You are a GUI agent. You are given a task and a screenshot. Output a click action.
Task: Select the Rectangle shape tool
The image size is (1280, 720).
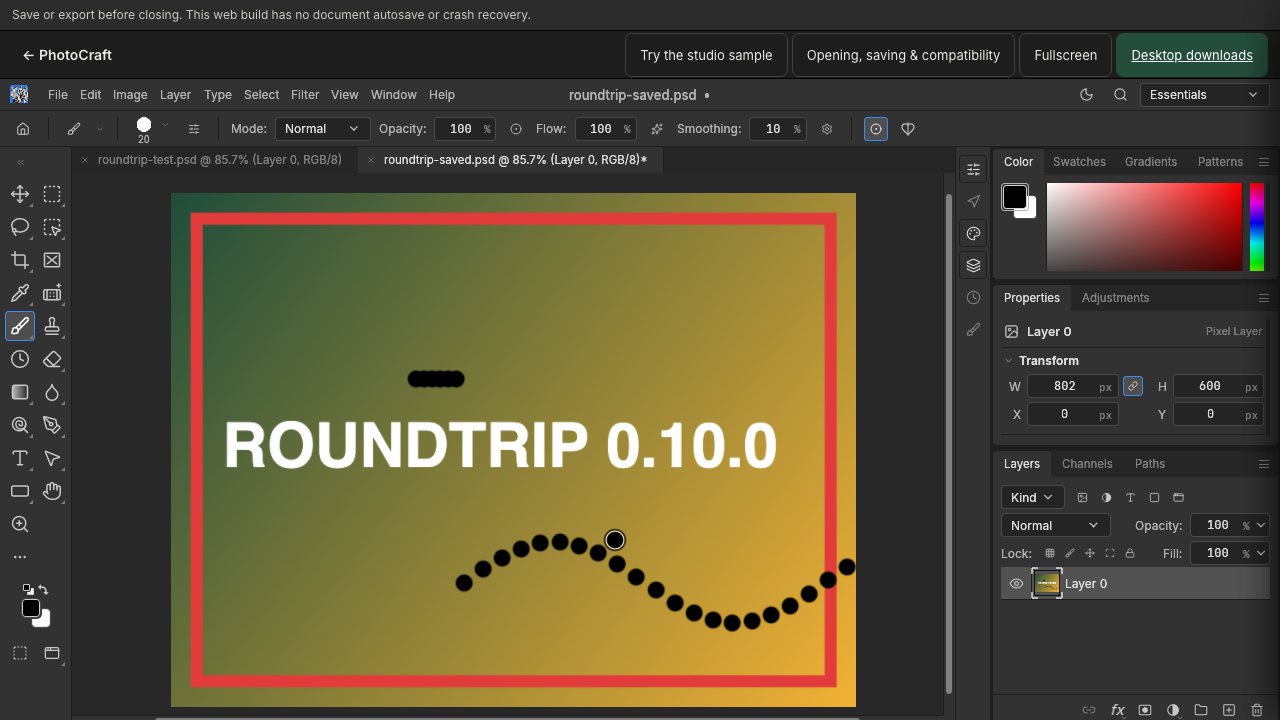coord(20,492)
